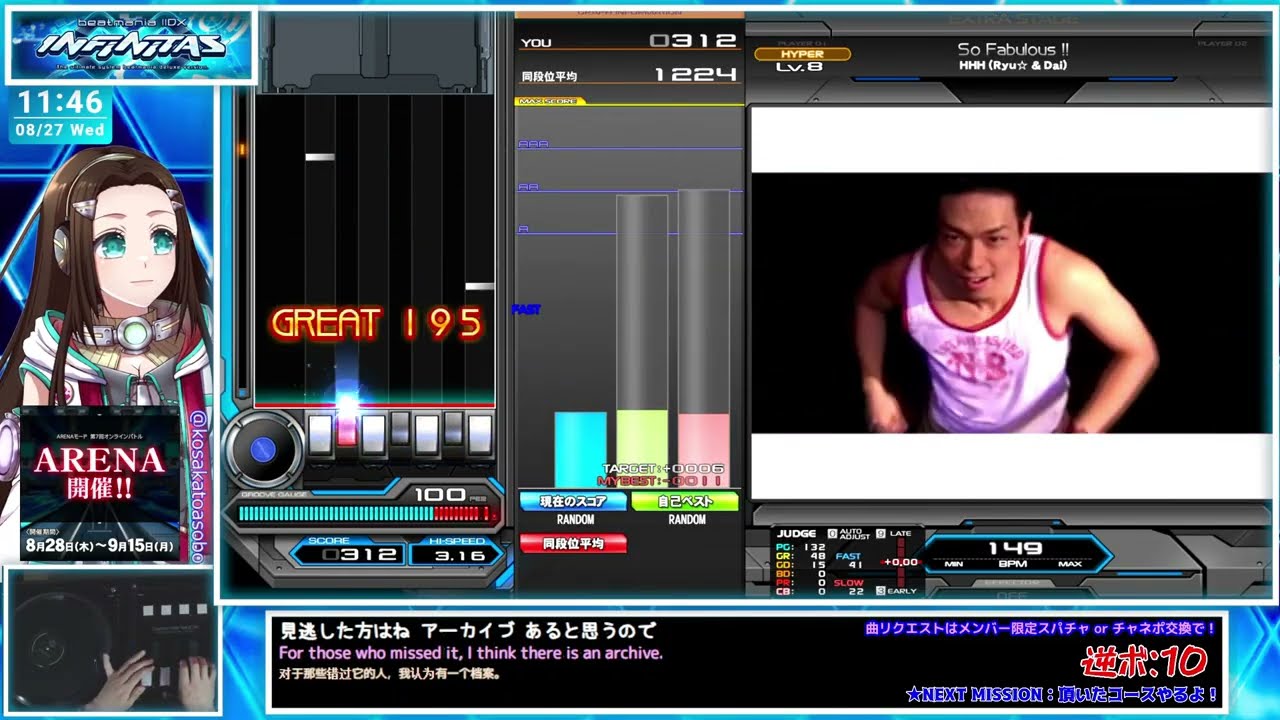Image resolution: width=1280 pixels, height=720 pixels.
Task: Click the Chinese subtitle line
Action: [388, 674]
